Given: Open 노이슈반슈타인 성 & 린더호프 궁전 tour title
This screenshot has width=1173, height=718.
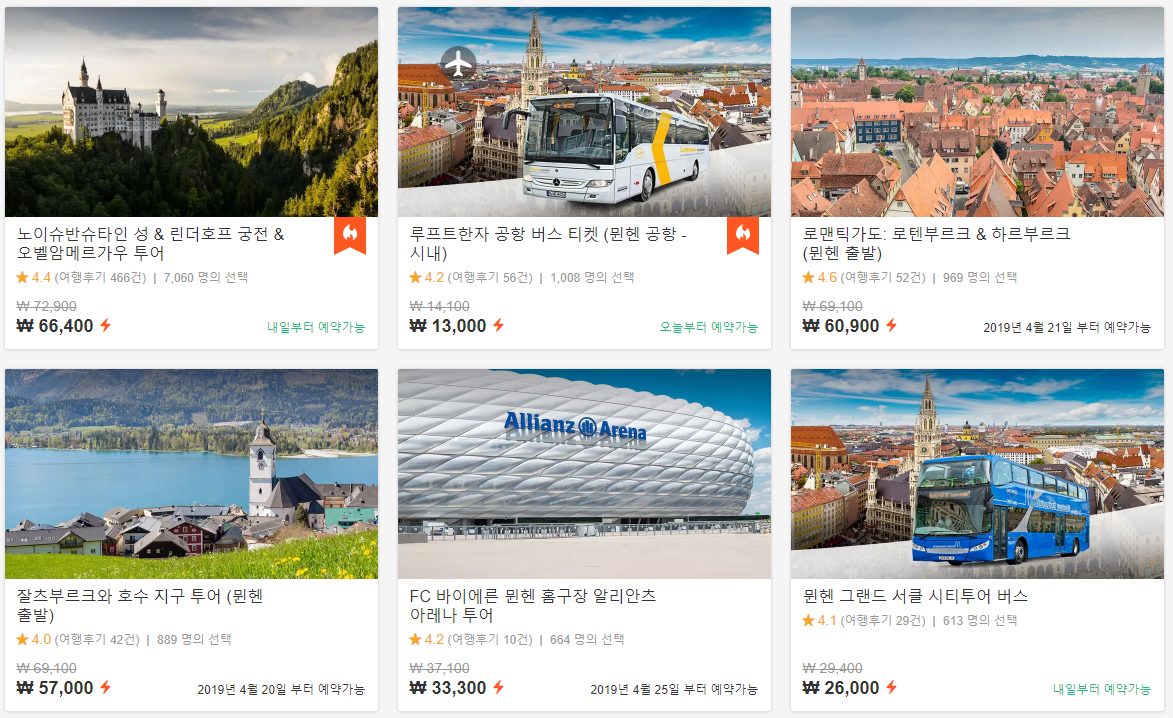Looking at the screenshot, I should click(150, 244).
